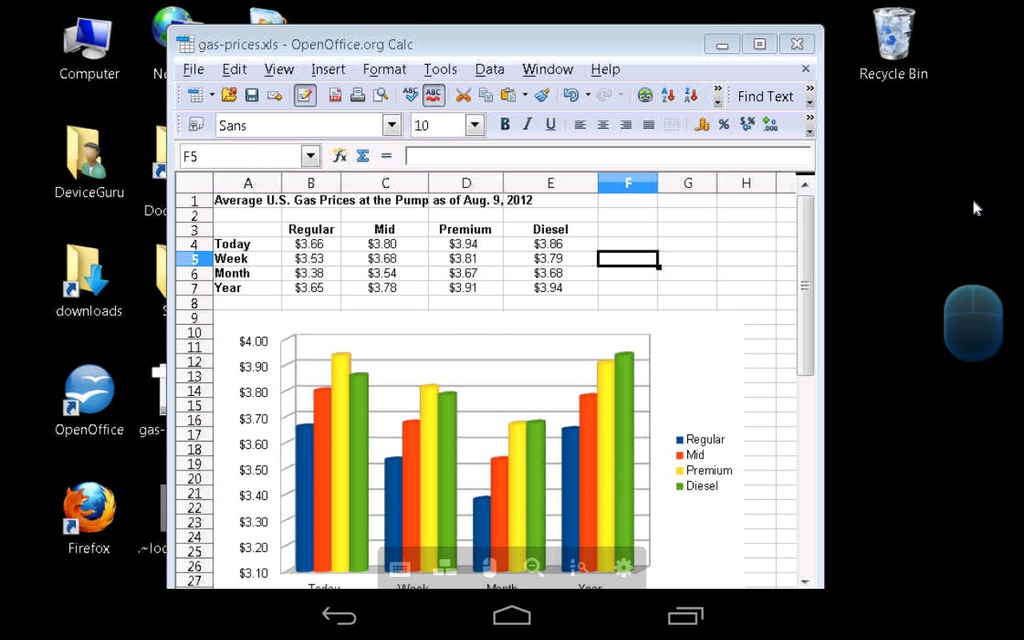Sort the data in ascending order
1024x640 pixels.
[668, 95]
